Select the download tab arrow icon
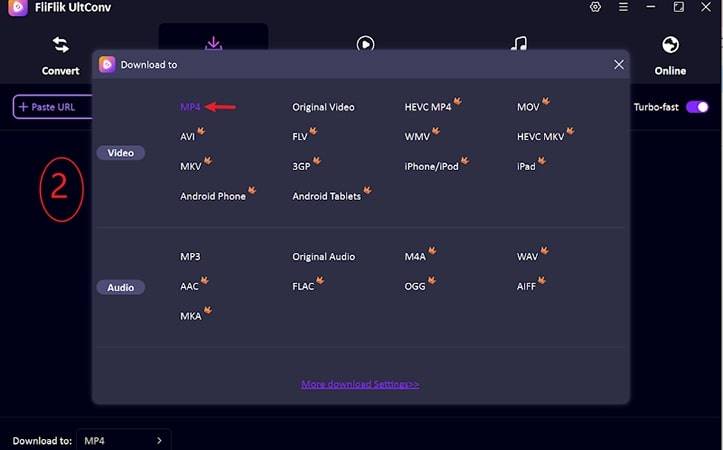The image size is (723, 450). point(213,43)
